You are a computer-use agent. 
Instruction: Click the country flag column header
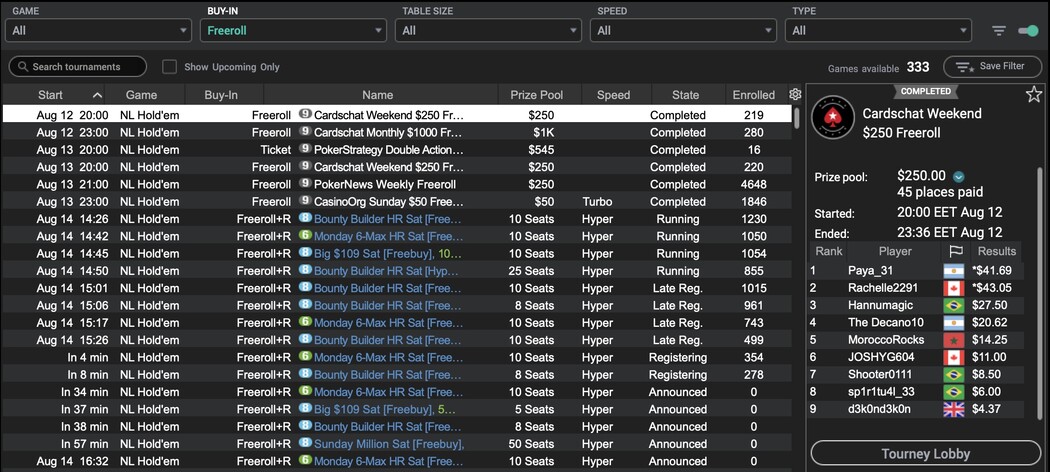coord(954,252)
